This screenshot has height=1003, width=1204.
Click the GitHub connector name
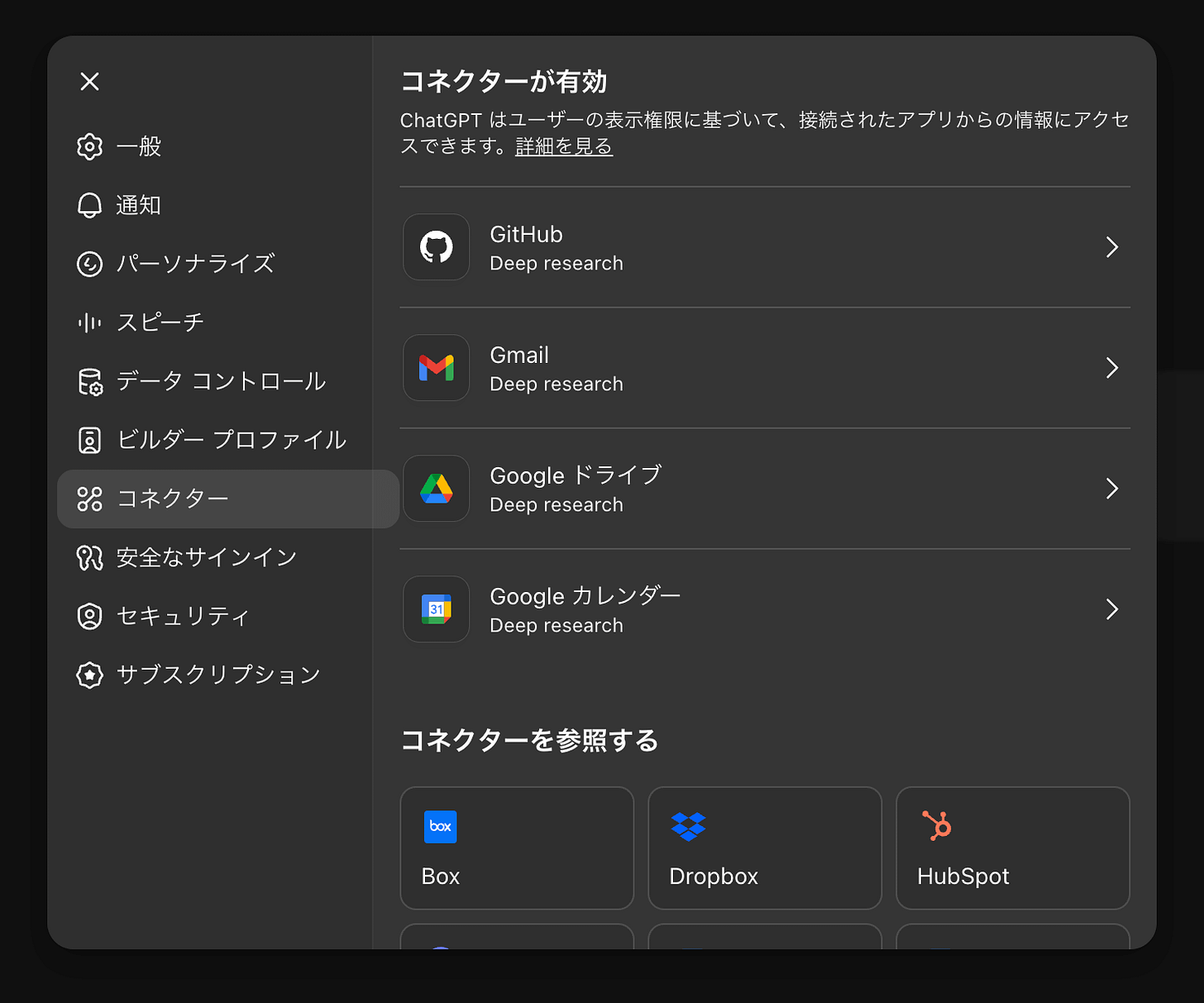point(526,234)
